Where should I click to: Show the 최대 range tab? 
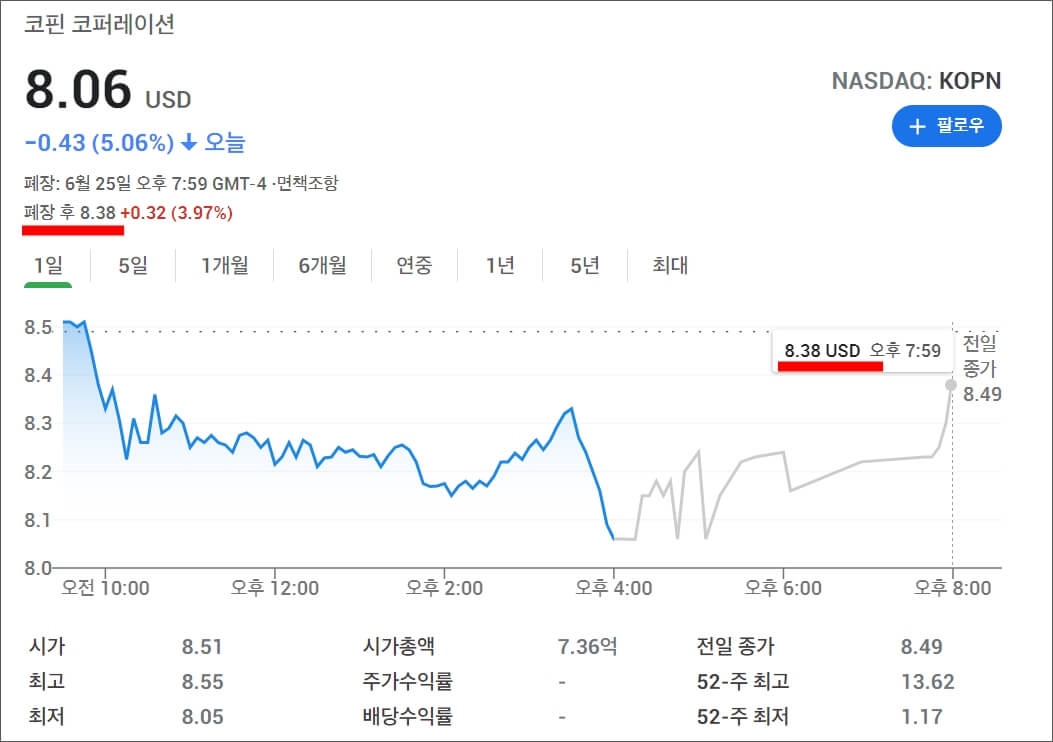pos(670,265)
